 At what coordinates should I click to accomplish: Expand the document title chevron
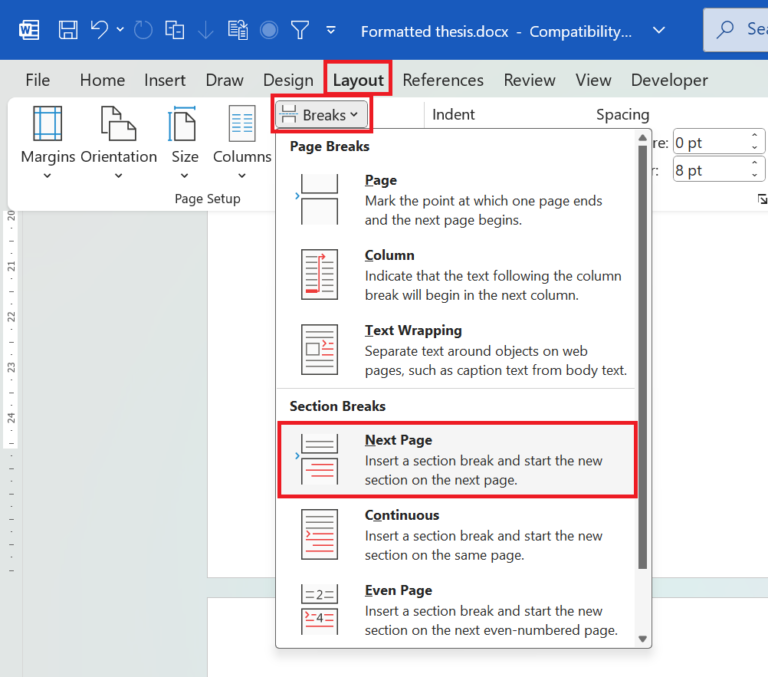[x=659, y=30]
